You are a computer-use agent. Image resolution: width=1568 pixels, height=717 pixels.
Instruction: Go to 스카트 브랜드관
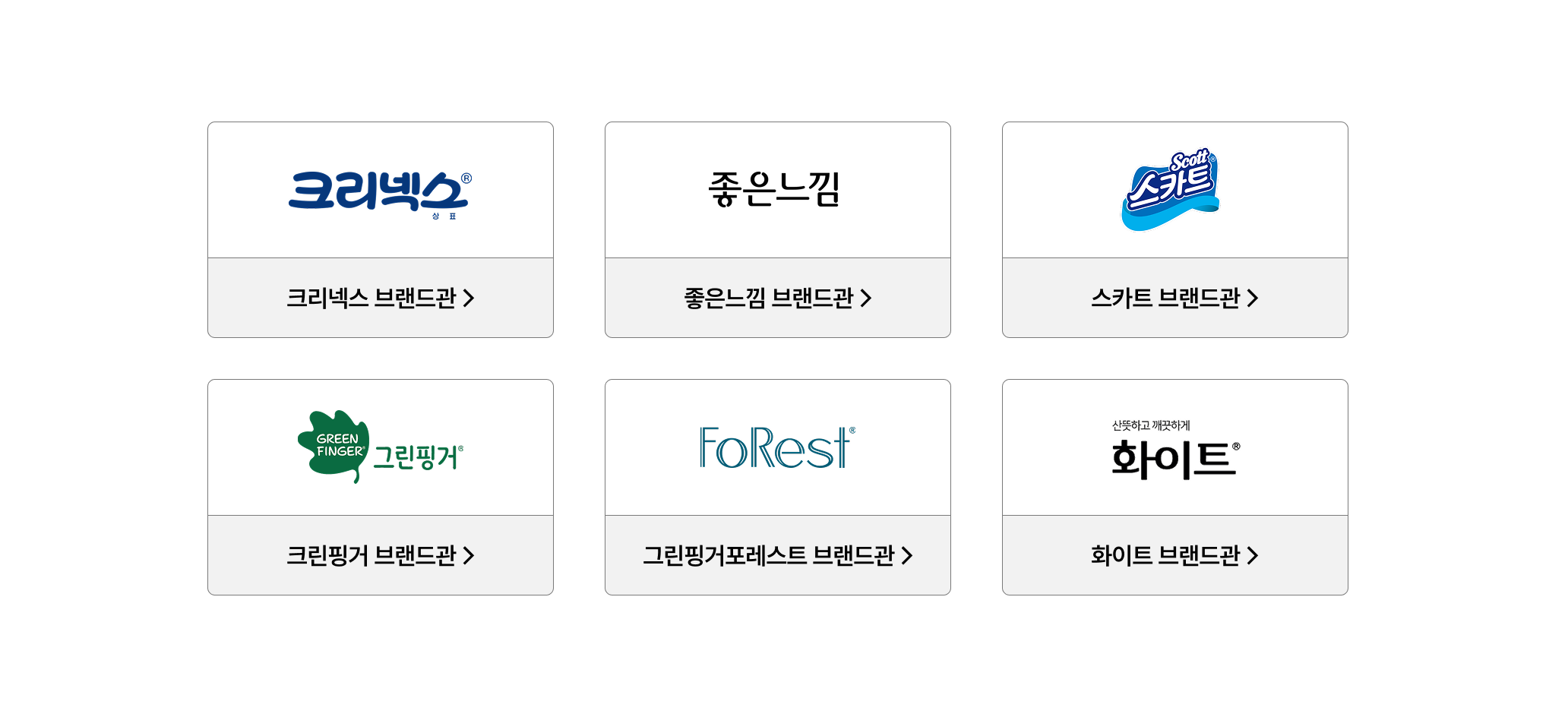coord(1165,298)
